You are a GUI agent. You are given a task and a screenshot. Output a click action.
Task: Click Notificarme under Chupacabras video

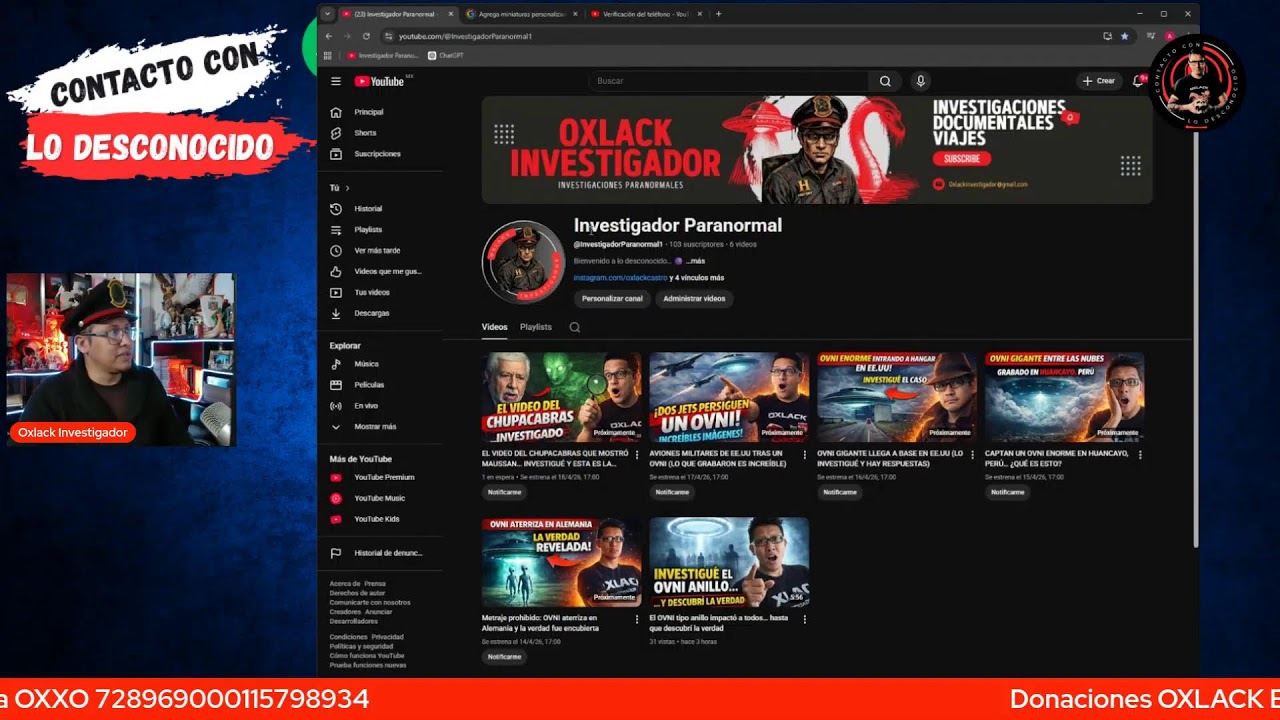tap(504, 492)
